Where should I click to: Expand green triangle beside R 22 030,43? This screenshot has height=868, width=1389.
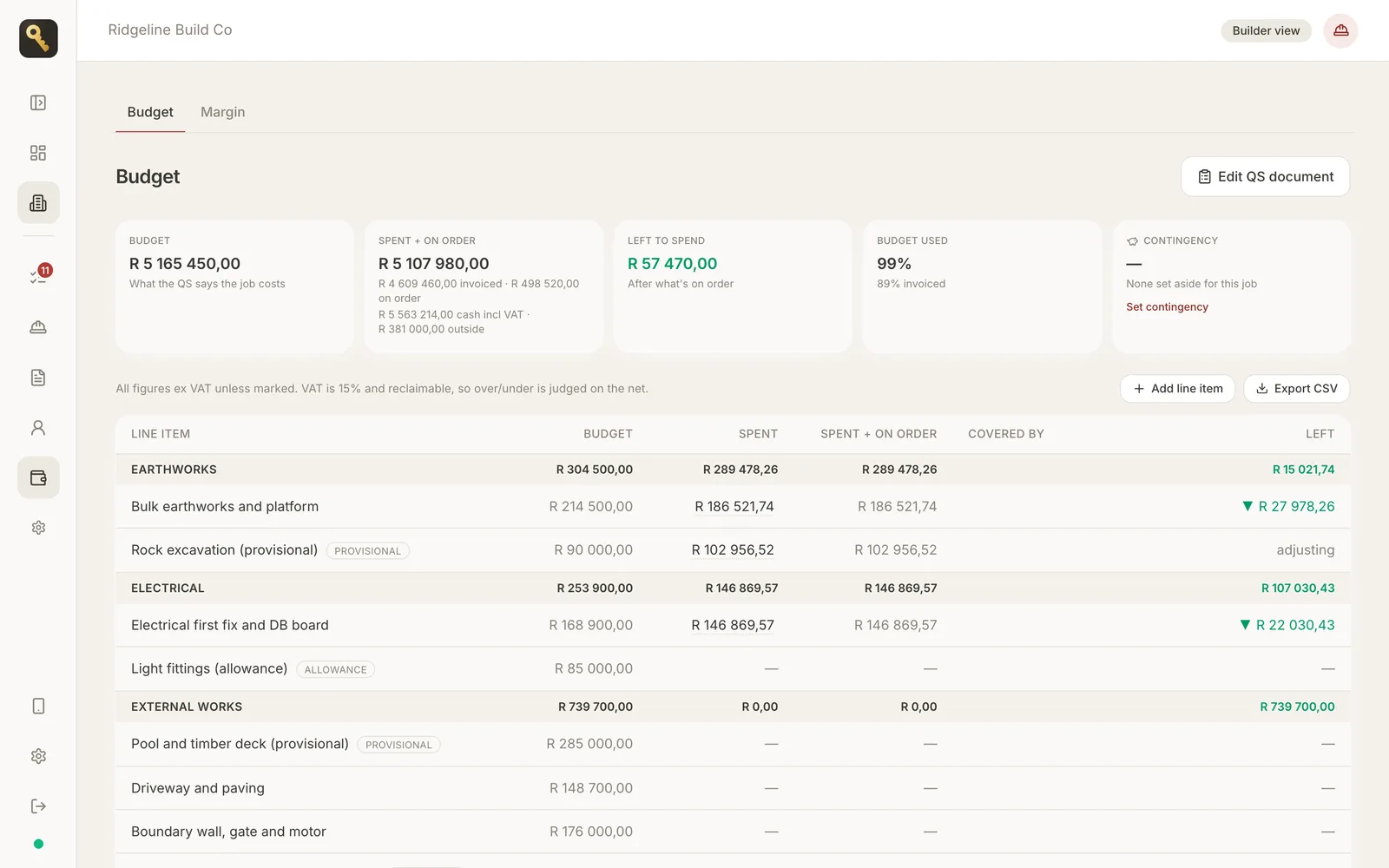[x=1245, y=625]
